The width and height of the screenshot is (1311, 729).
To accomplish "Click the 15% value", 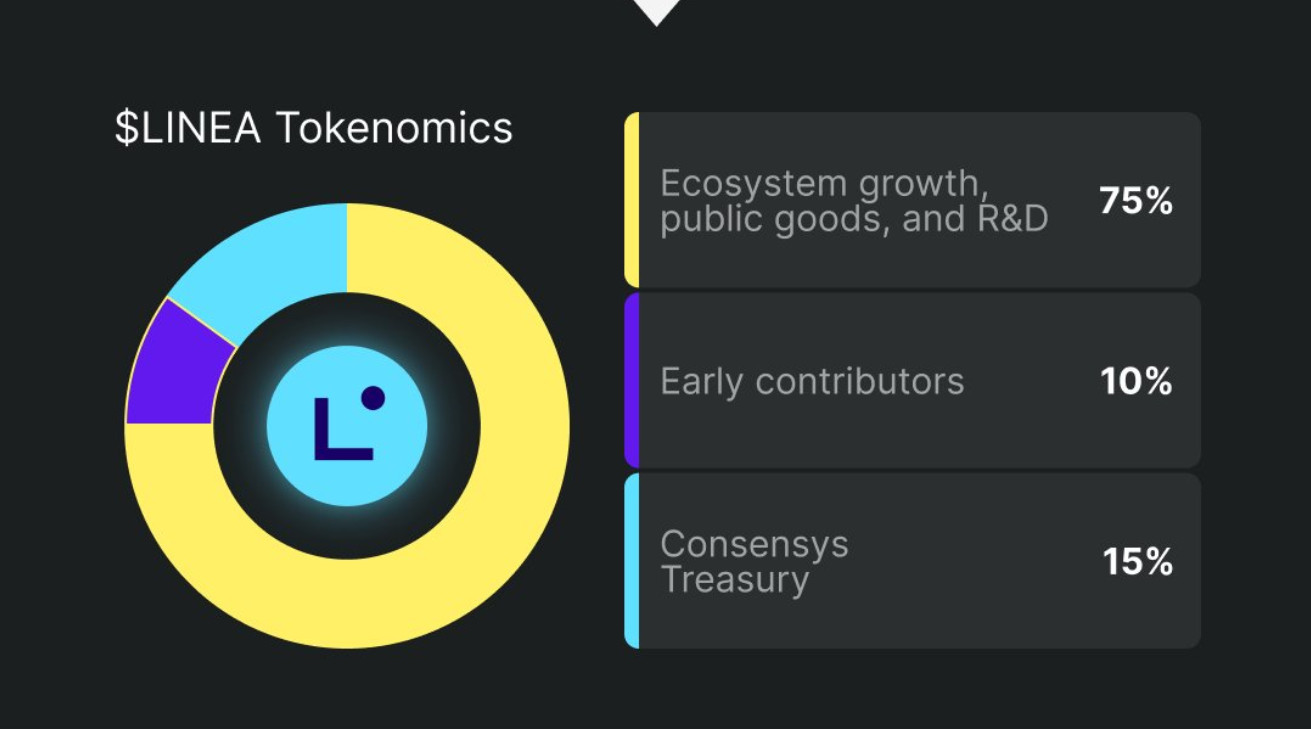I will click(x=1138, y=562).
